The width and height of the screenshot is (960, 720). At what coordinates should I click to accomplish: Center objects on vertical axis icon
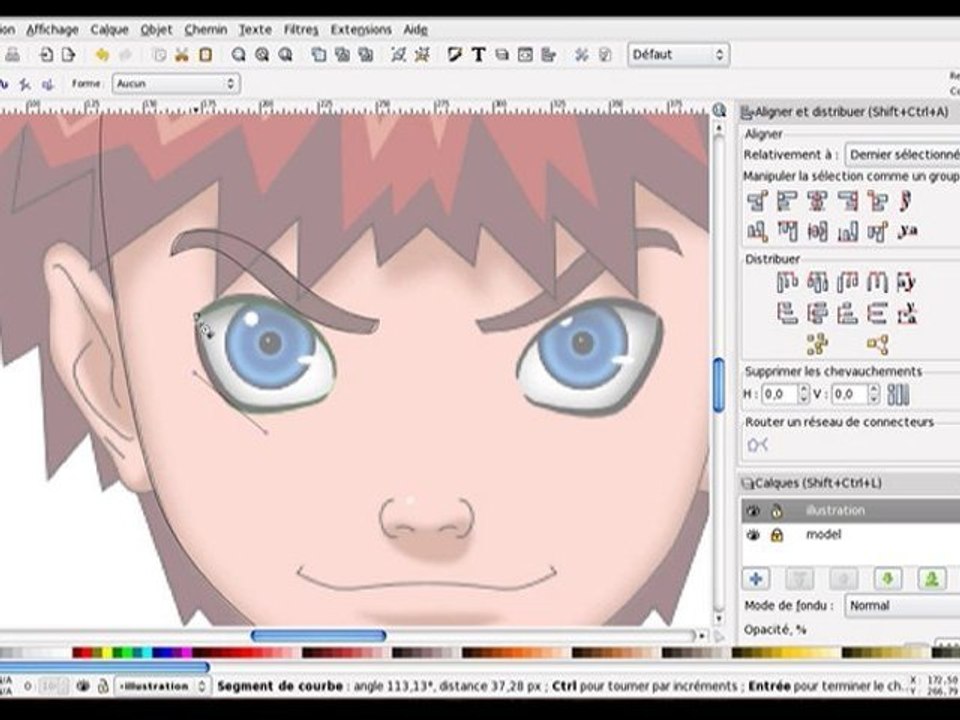point(817,201)
